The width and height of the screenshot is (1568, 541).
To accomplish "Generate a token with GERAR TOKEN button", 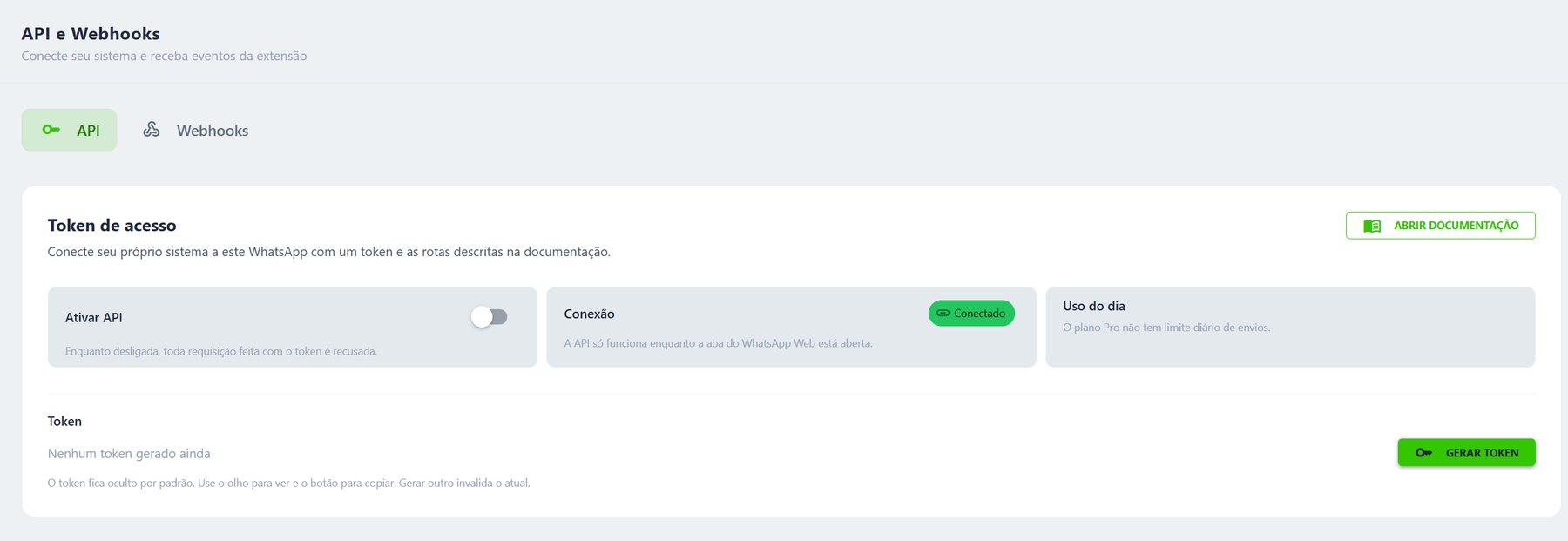I will coord(1467,453).
